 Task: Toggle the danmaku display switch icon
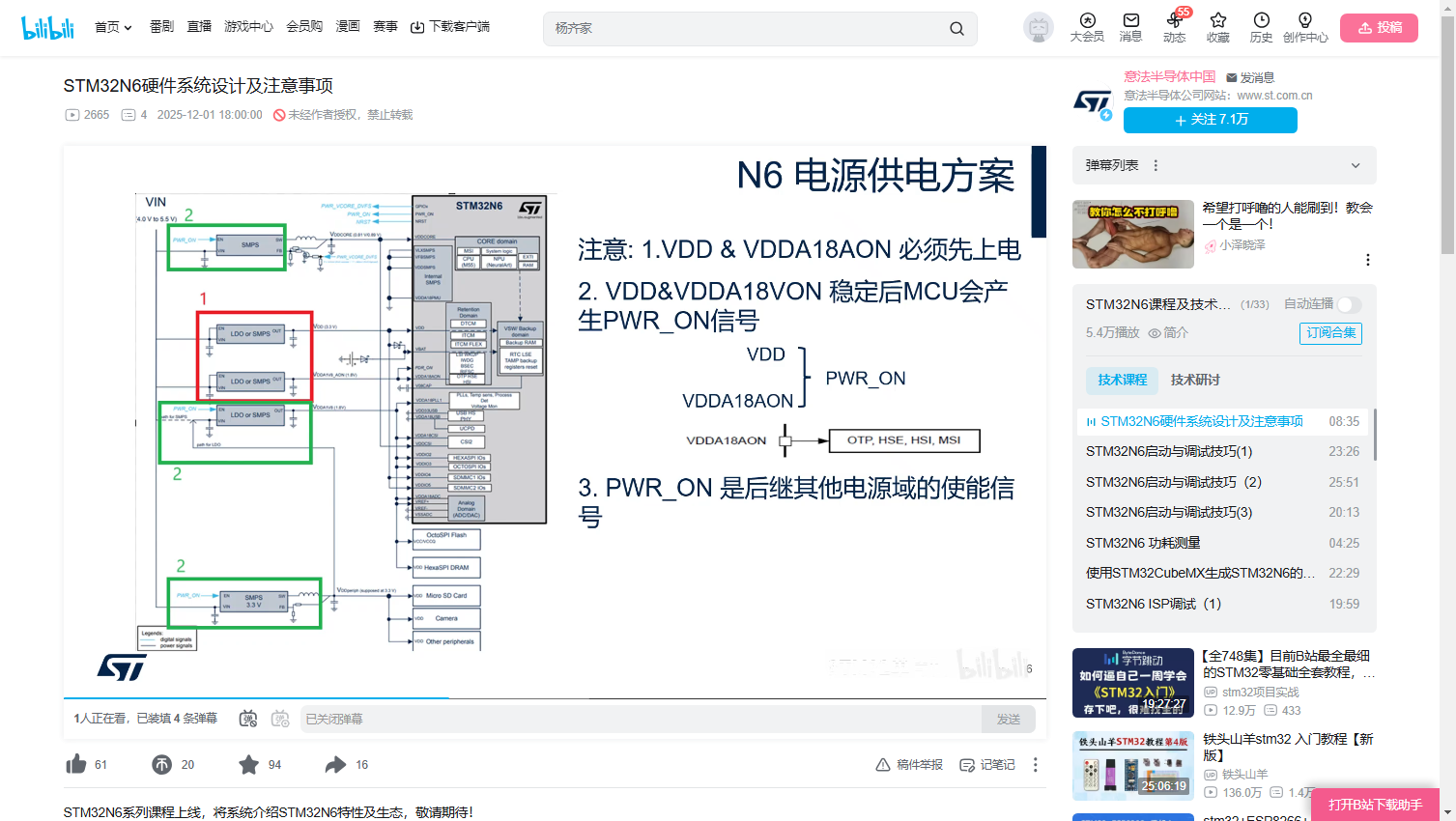point(248,719)
